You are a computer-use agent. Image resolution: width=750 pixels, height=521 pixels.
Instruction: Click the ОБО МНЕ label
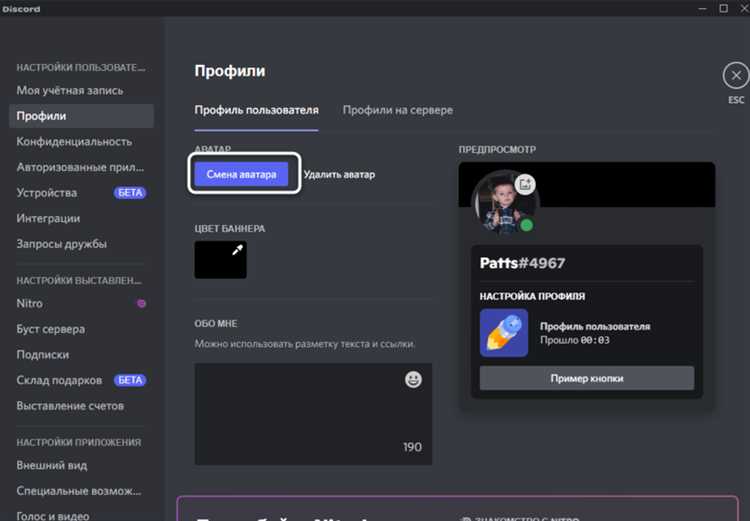[216, 324]
